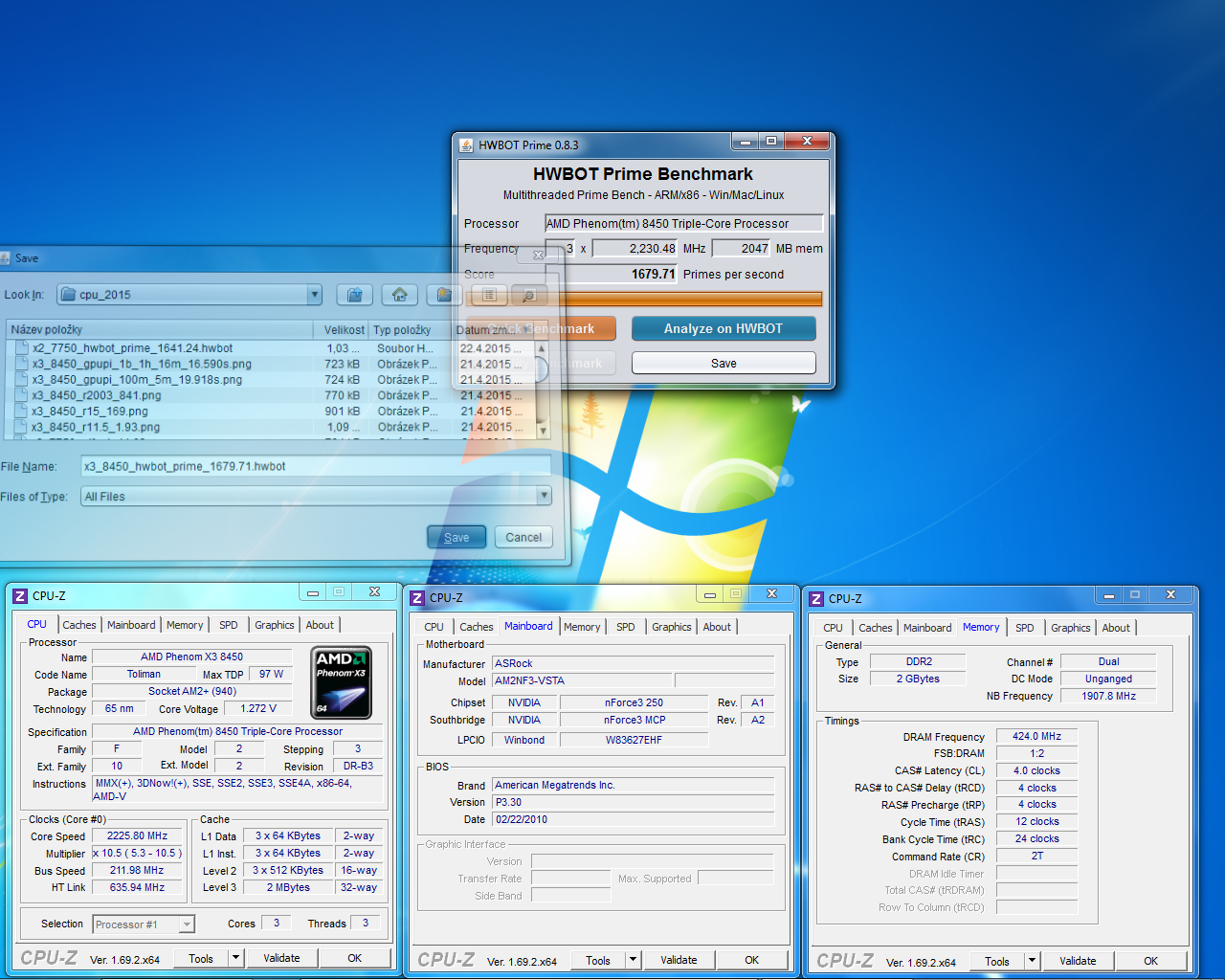Click OK in left CPU-Z window
1225x980 pixels.
(355, 958)
